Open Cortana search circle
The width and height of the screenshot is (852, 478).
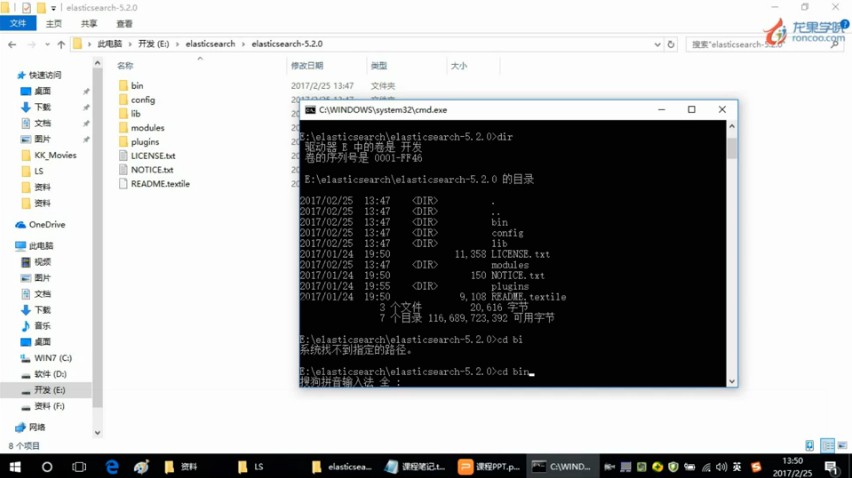[47, 467]
